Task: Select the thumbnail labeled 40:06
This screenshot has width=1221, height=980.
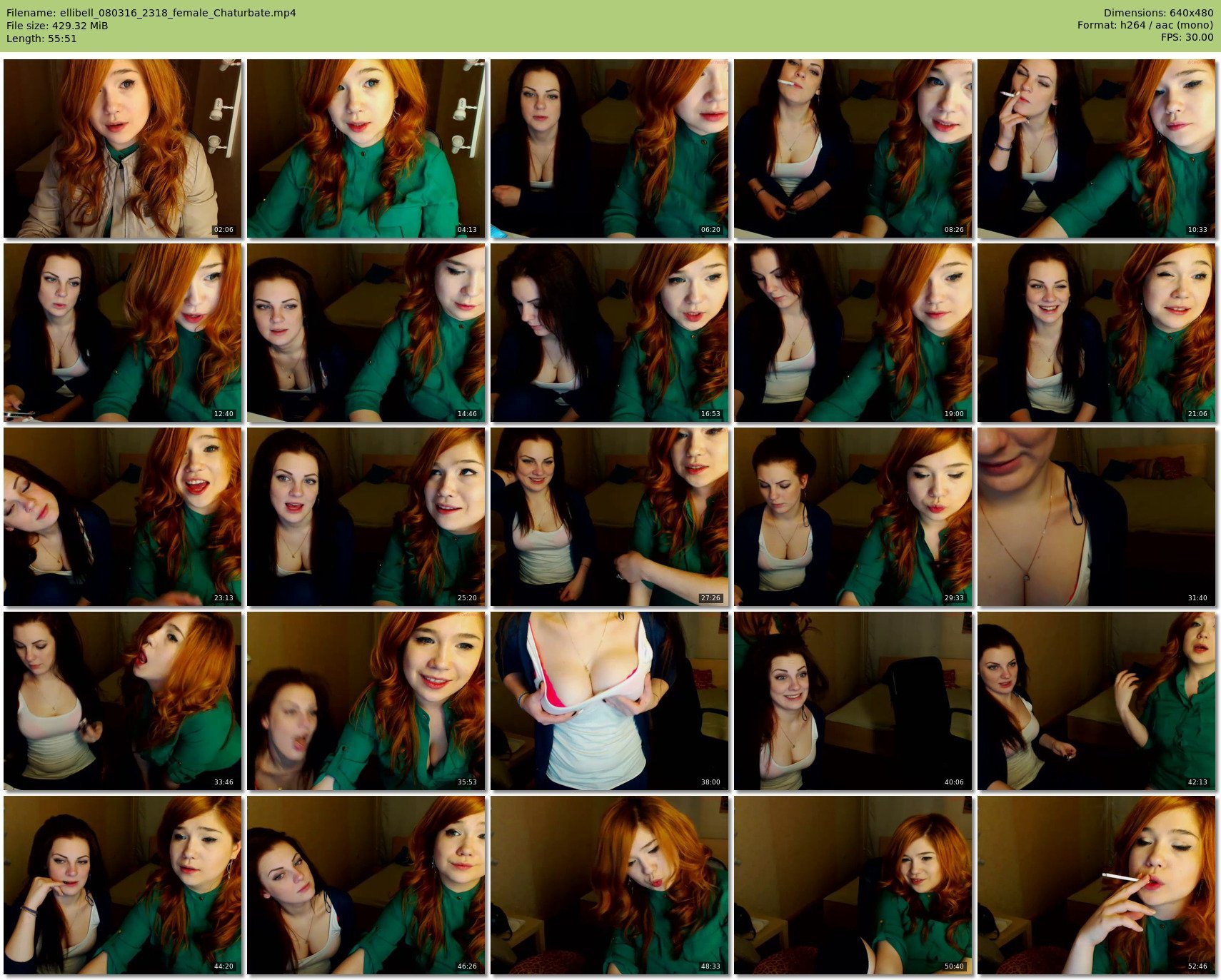Action: coord(853,701)
